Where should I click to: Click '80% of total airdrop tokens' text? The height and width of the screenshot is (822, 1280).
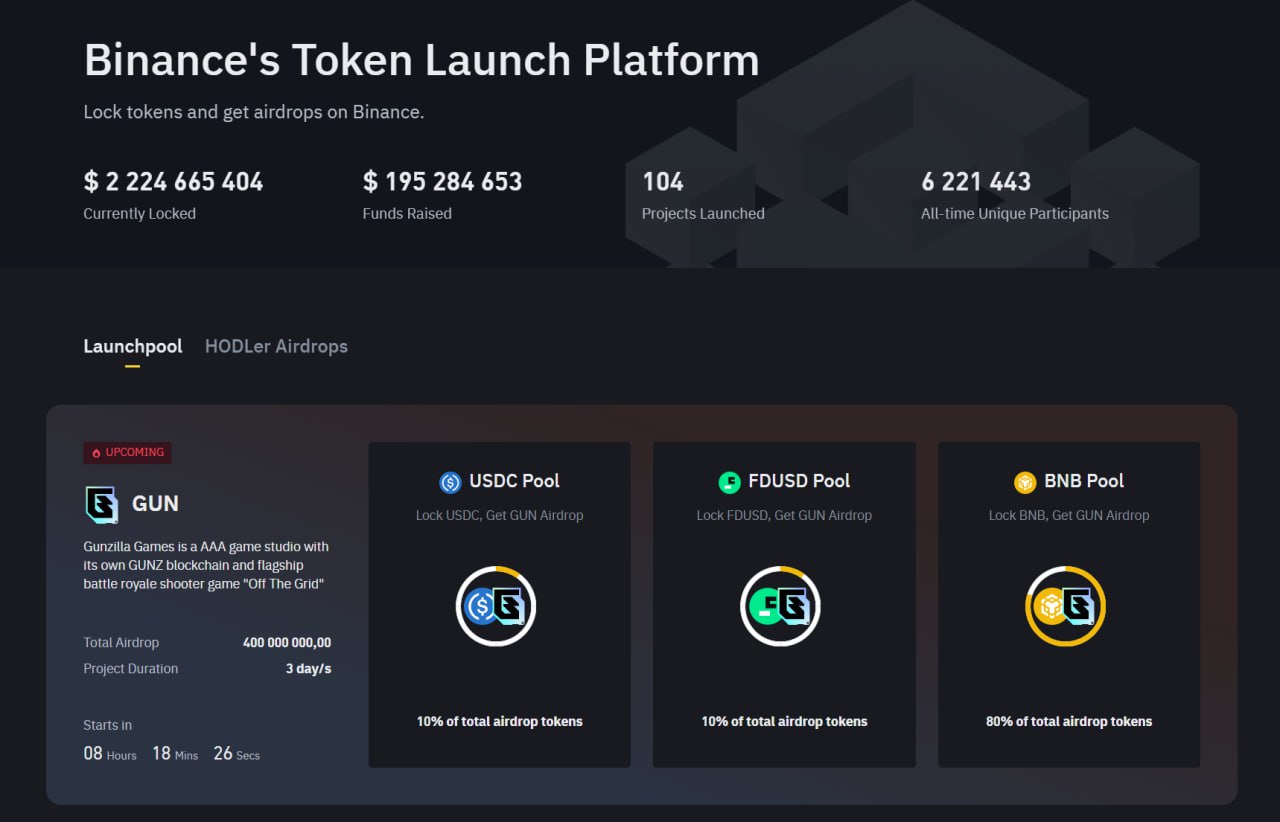pos(1069,721)
